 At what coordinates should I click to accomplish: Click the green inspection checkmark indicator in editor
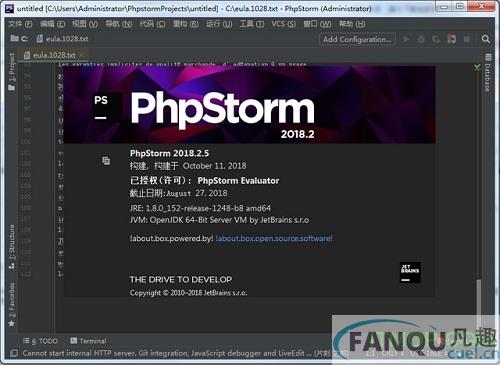477,67
